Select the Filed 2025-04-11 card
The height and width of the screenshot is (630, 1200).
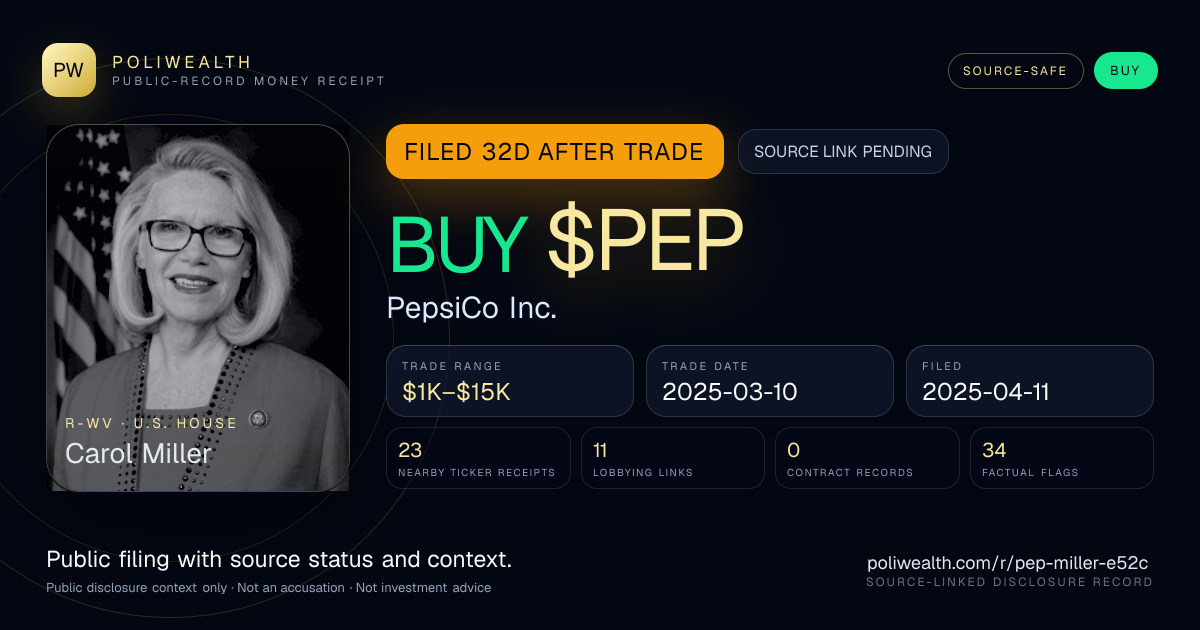click(1030, 381)
